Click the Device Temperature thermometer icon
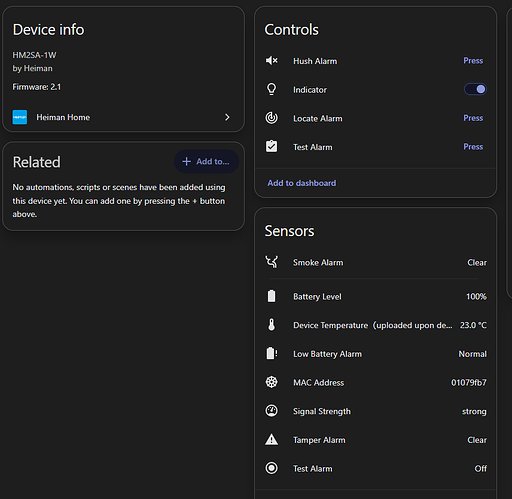The height and width of the screenshot is (499, 512). (271, 325)
